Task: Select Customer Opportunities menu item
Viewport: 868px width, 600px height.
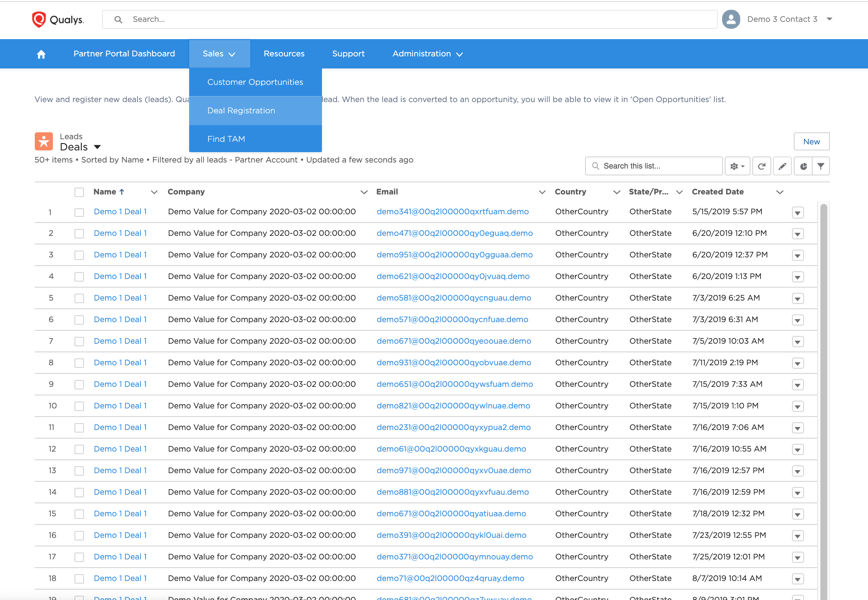Action: coord(255,82)
